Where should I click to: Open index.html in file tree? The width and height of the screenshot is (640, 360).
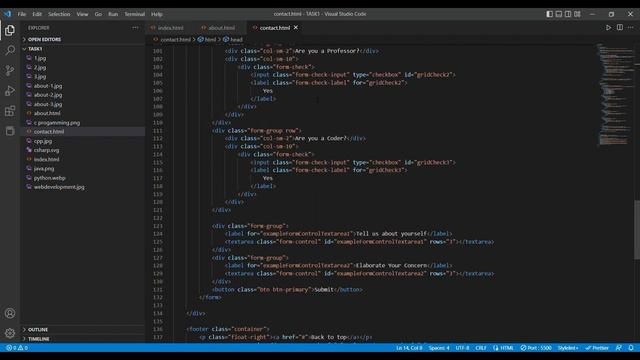(46, 159)
